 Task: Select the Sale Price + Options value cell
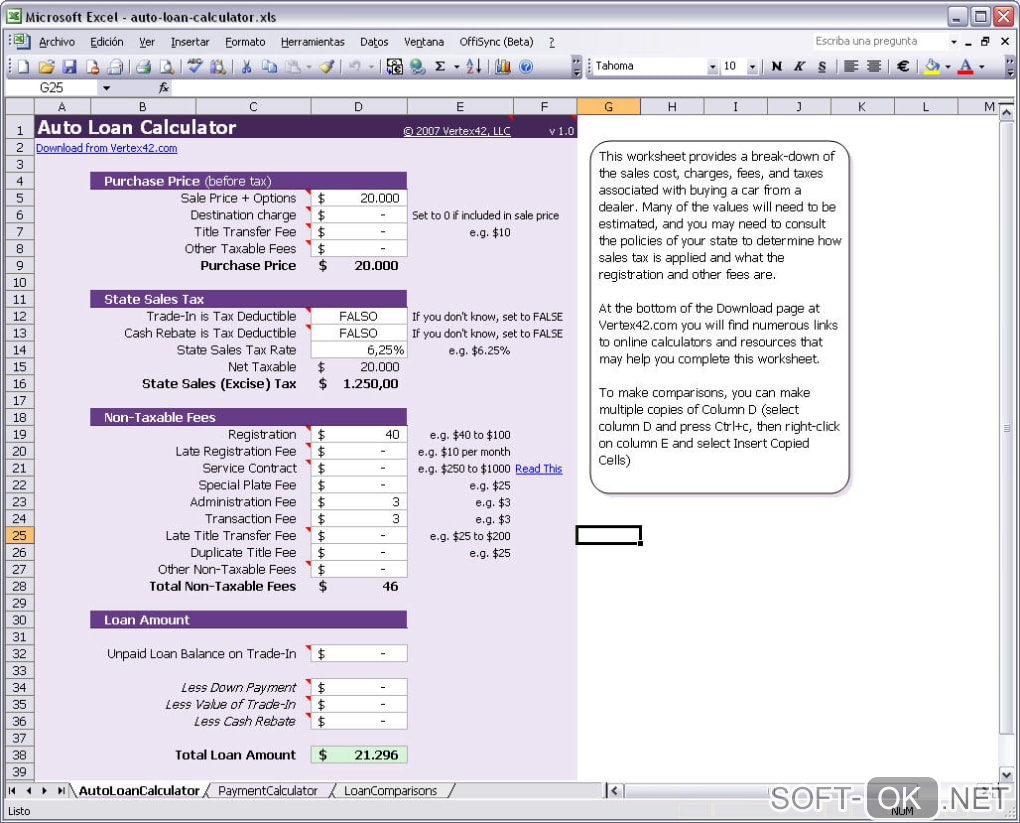click(359, 198)
